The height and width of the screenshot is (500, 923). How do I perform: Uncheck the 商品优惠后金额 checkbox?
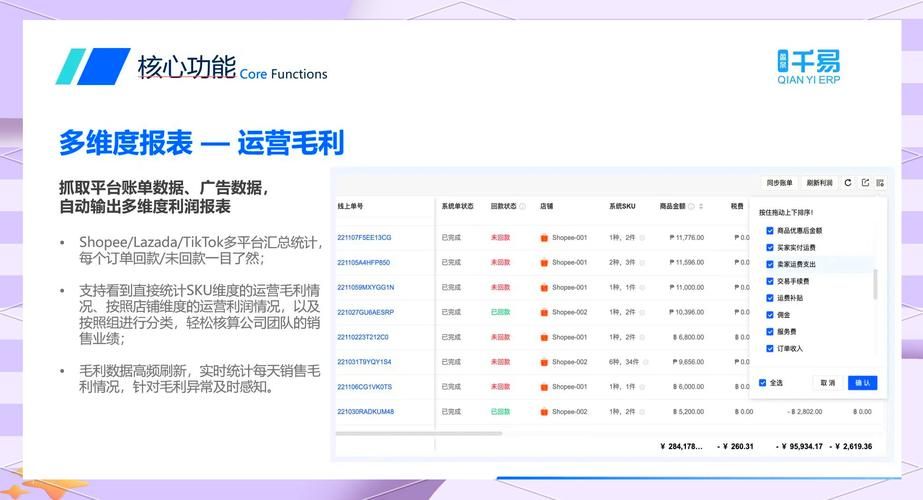(768, 230)
